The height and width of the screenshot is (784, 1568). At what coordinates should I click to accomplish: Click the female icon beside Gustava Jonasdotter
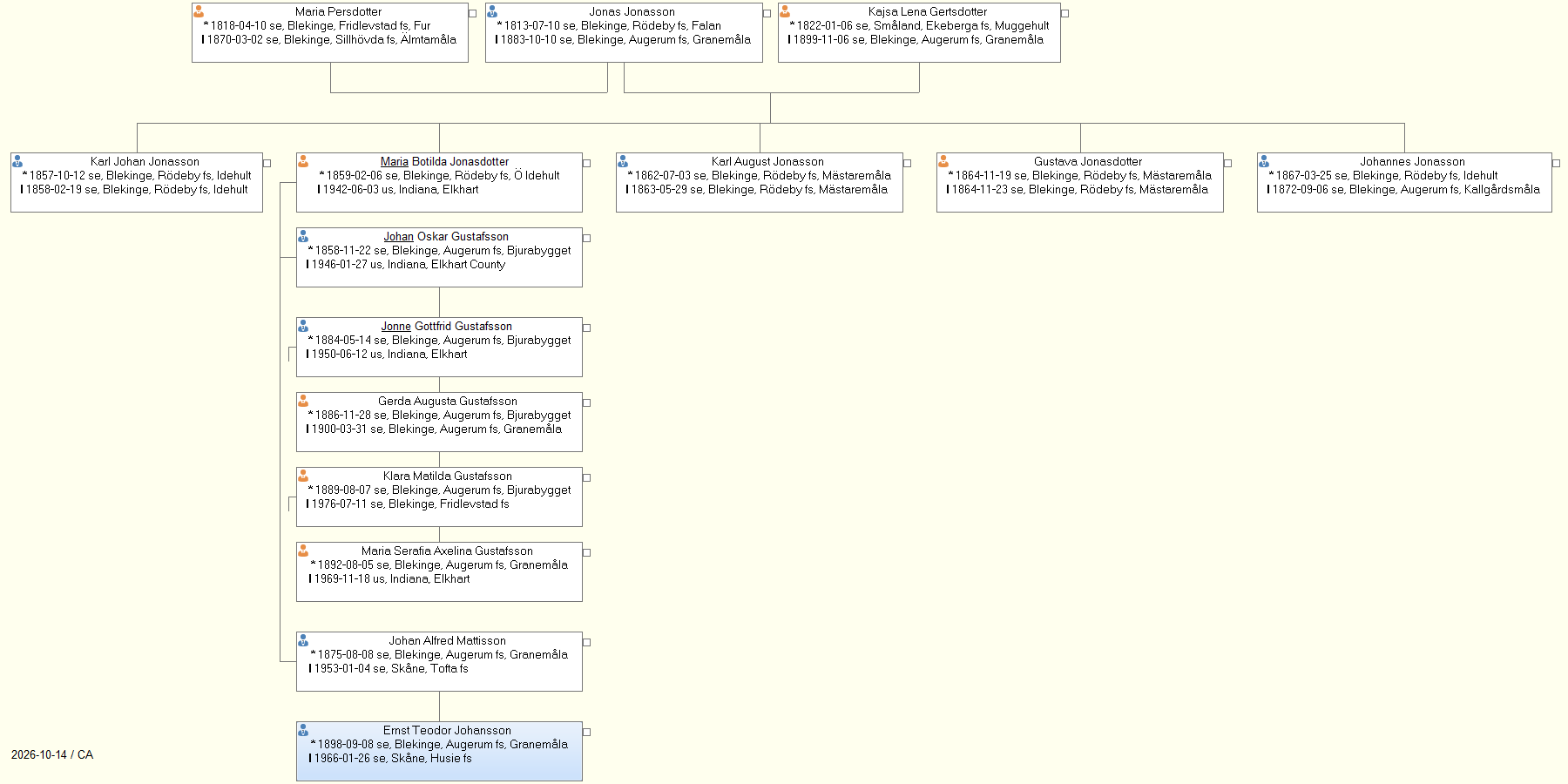(943, 161)
